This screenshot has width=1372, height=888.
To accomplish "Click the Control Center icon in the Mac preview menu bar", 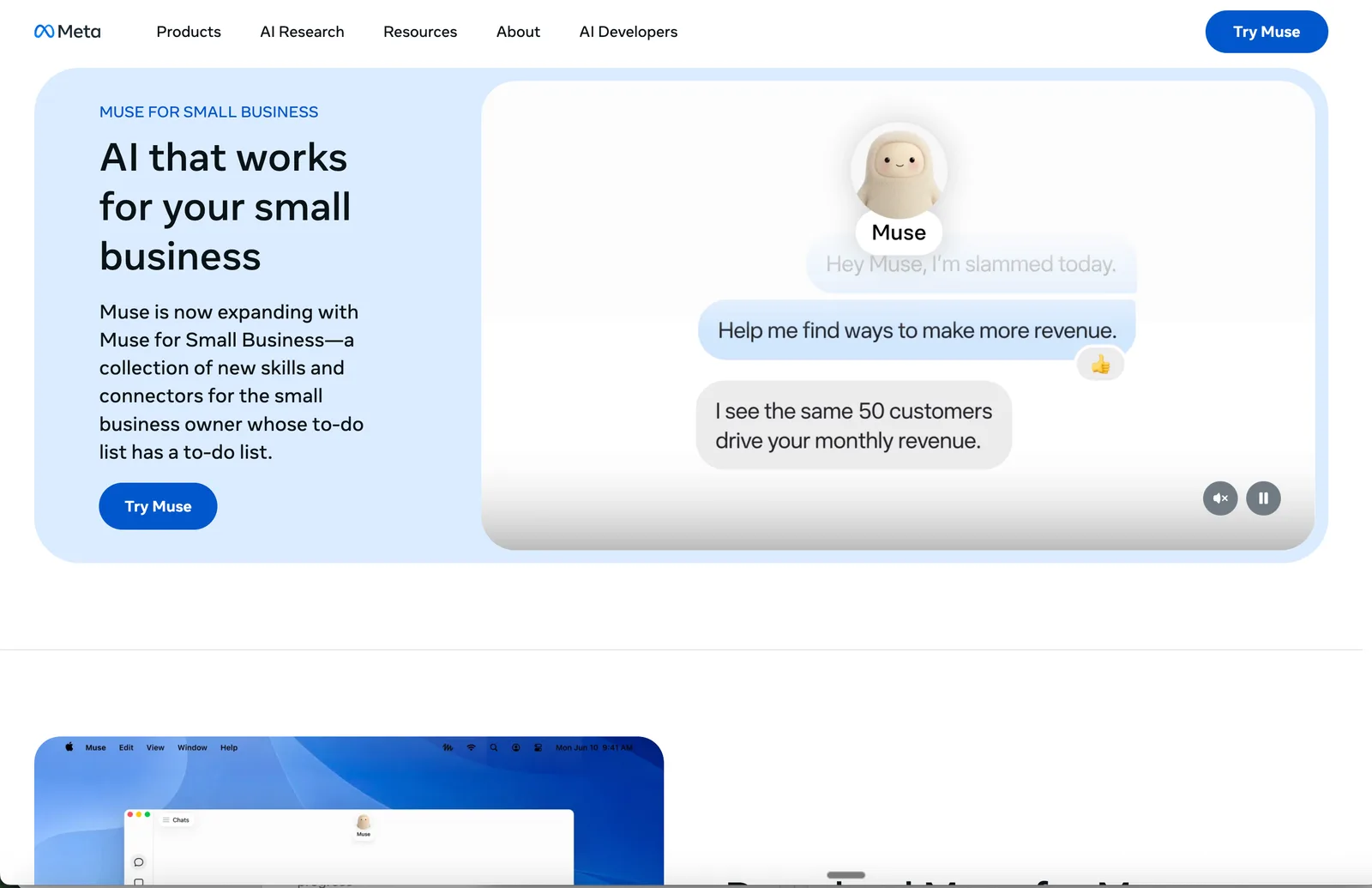I will [538, 748].
